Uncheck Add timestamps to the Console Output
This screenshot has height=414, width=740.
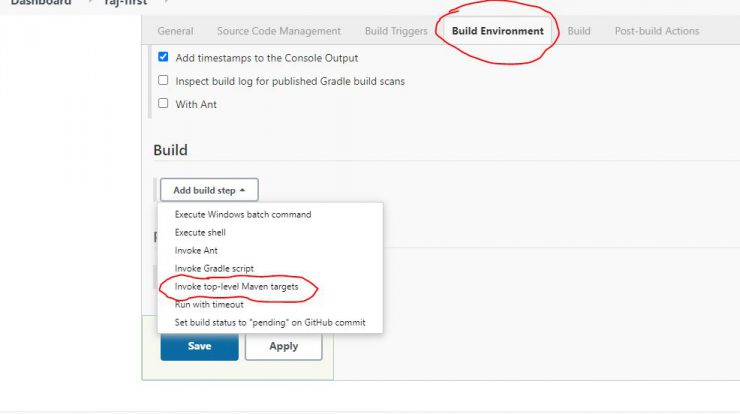coord(163,57)
